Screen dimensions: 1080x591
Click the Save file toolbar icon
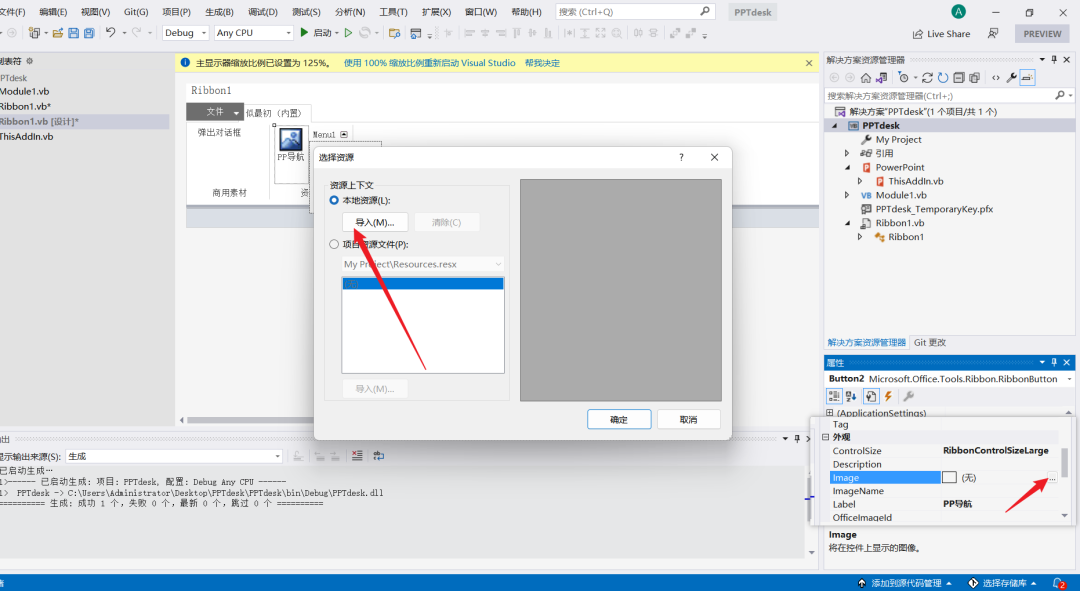[x=74, y=33]
